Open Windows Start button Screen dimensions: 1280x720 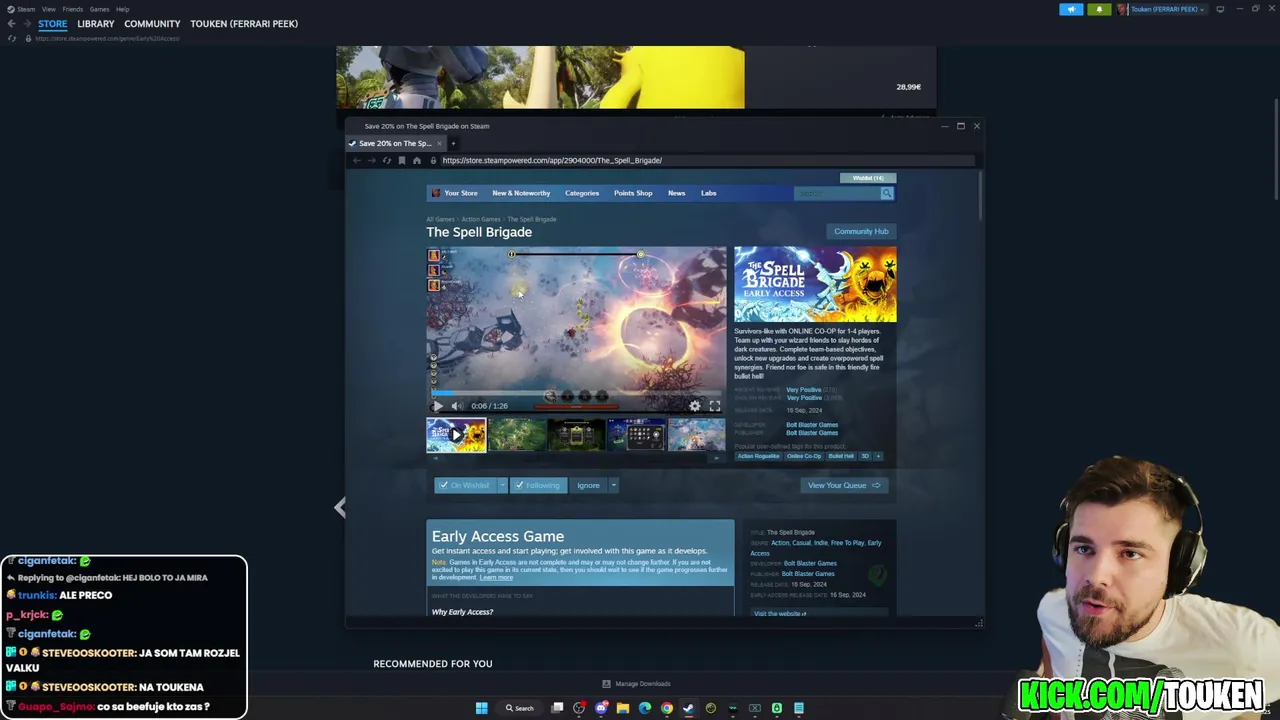[x=481, y=708]
